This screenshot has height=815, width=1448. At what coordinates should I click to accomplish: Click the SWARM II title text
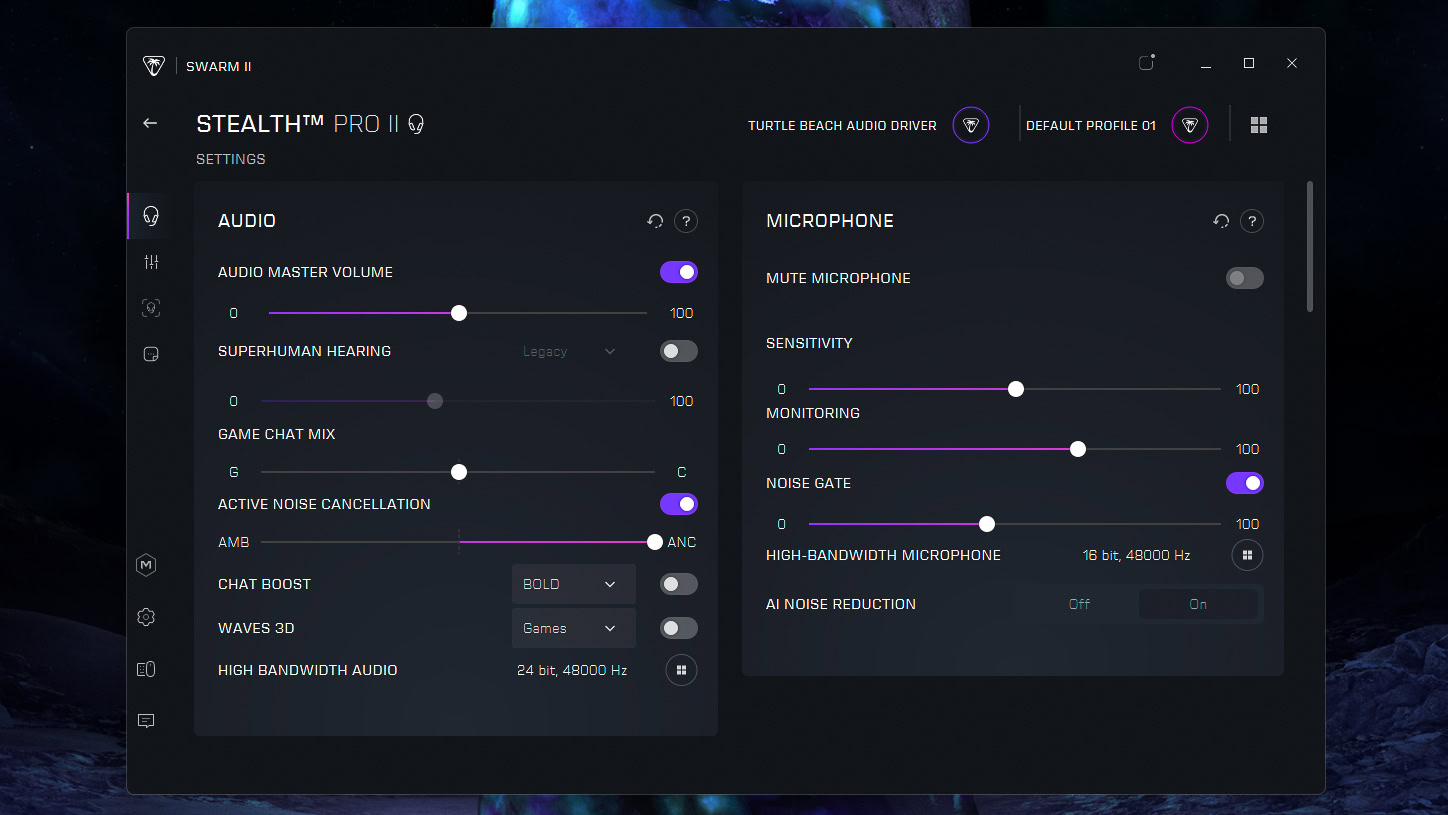pyautogui.click(x=219, y=67)
